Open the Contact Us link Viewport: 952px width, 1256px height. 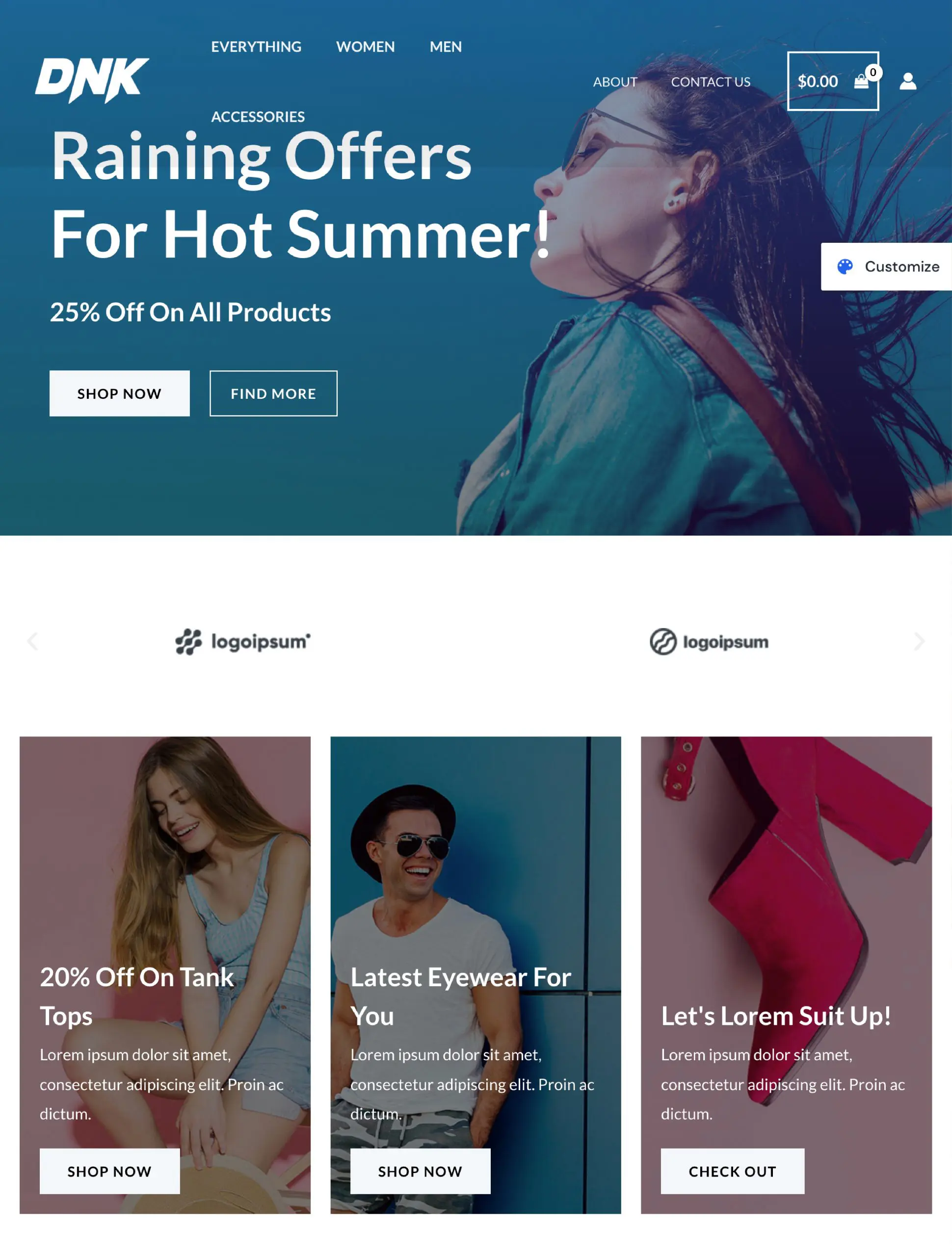(711, 82)
